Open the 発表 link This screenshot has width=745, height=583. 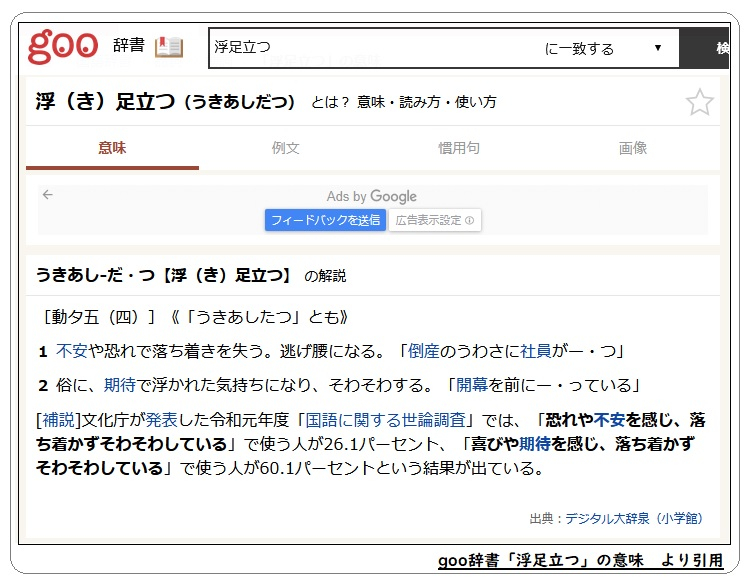[162, 420]
